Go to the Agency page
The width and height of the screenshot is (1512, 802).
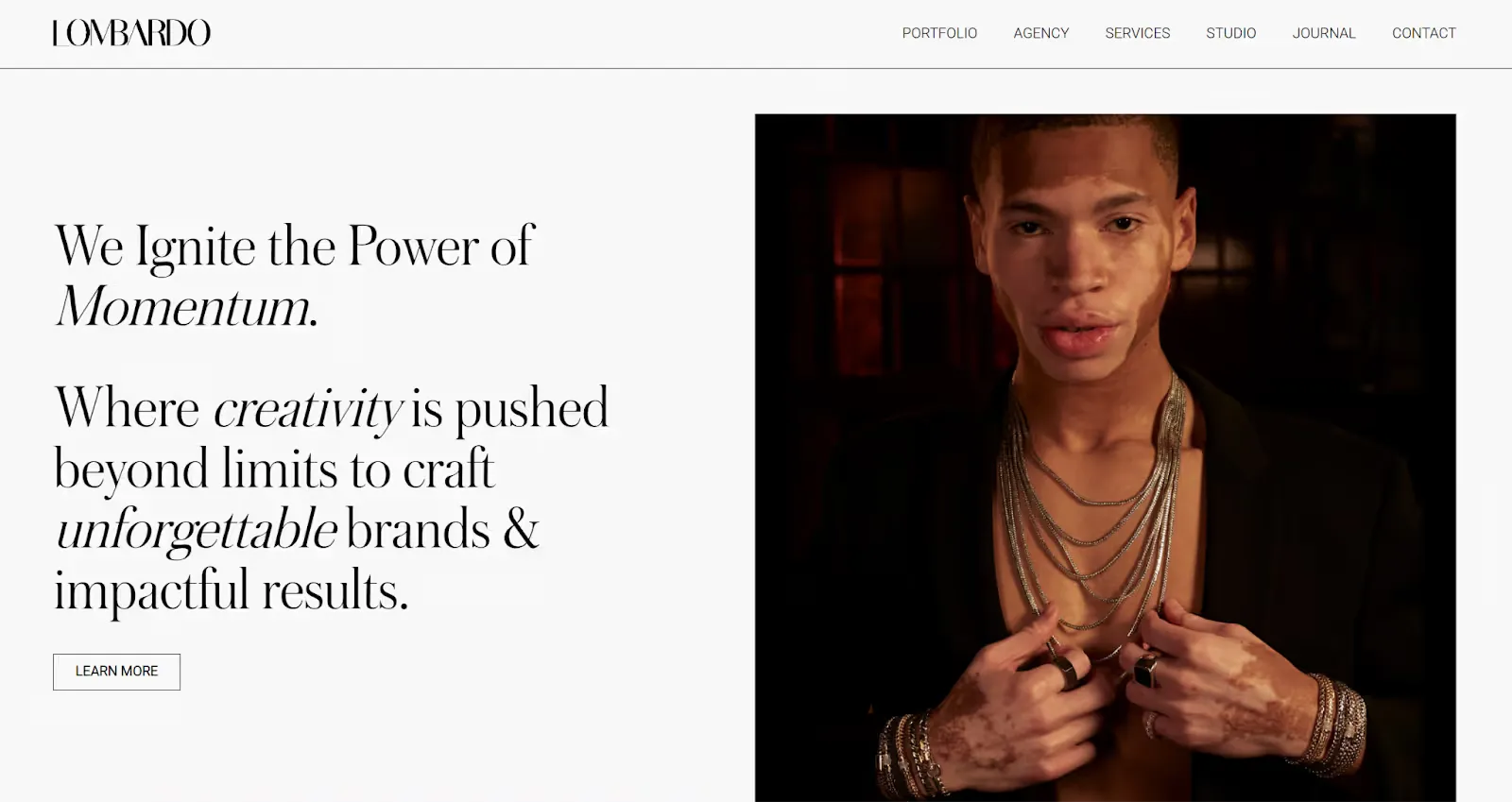[1041, 33]
